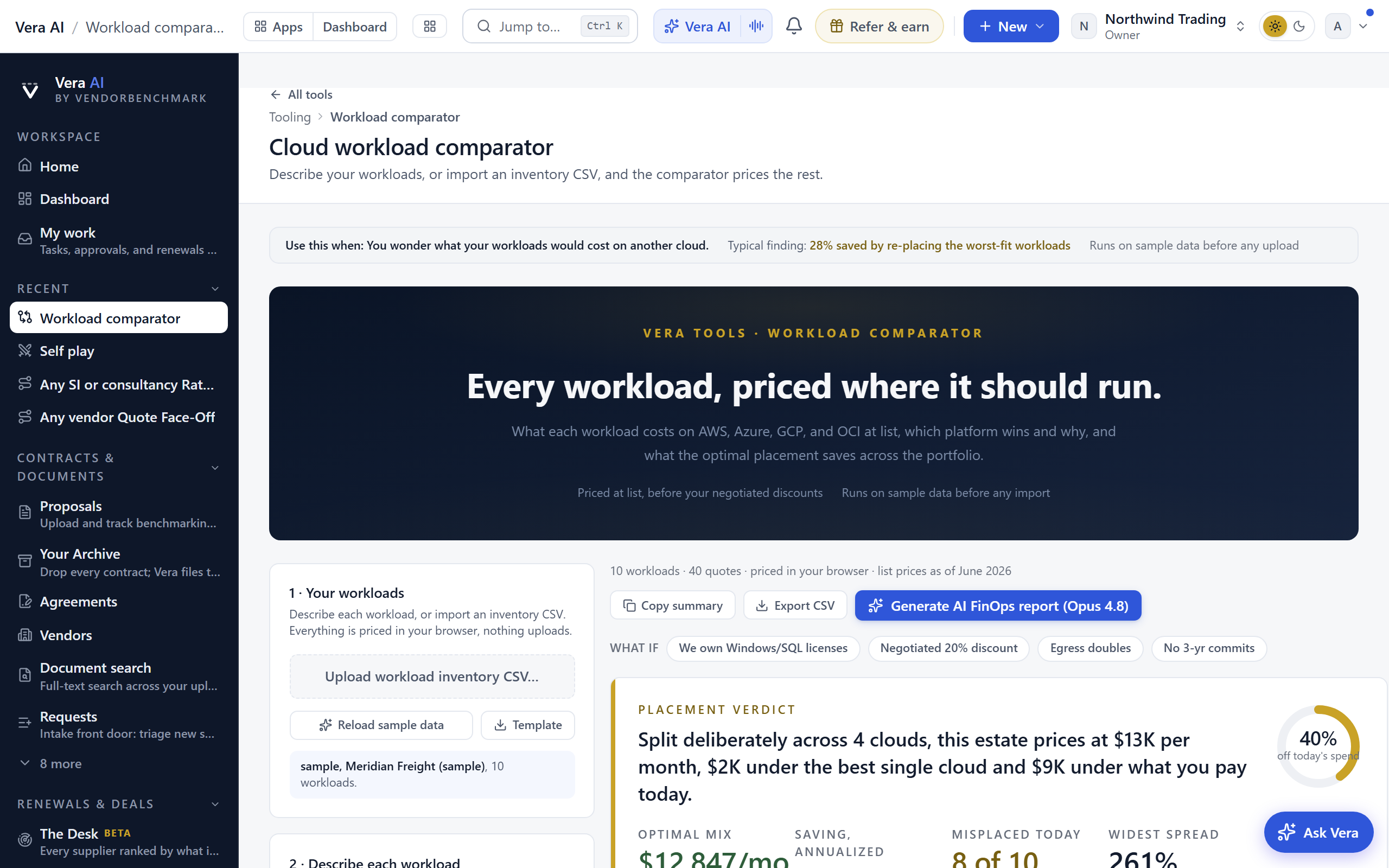Open Document search in sidebar
The image size is (1389, 868).
point(119,676)
